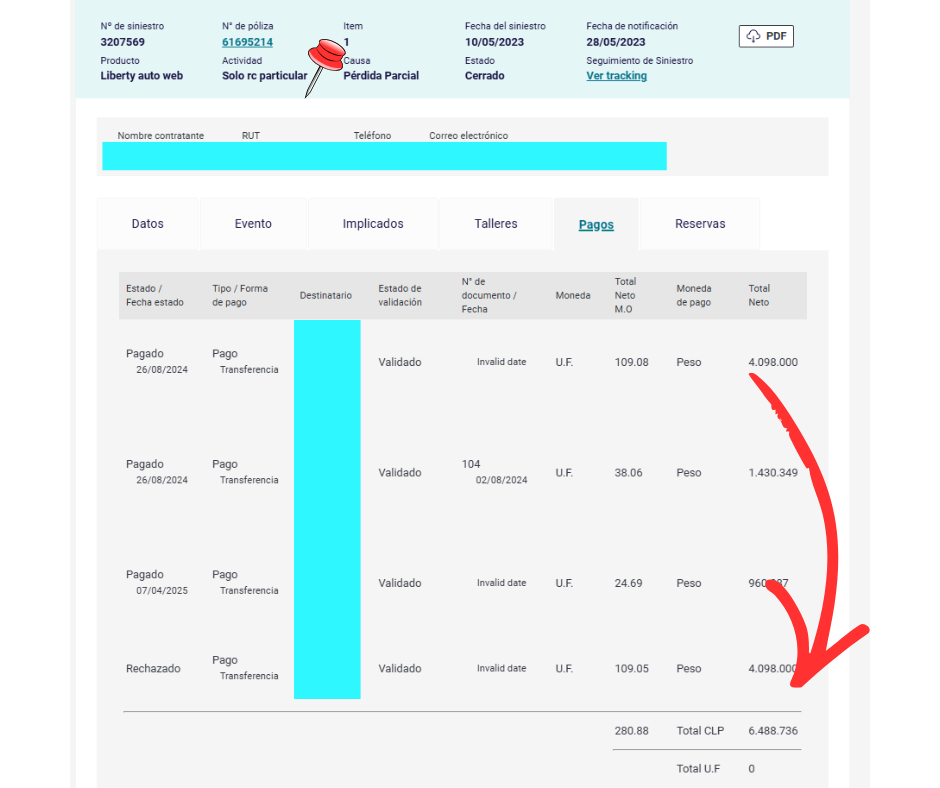Click the cloud download icon in PDF button
This screenshot has width=940, height=788.
point(753,36)
